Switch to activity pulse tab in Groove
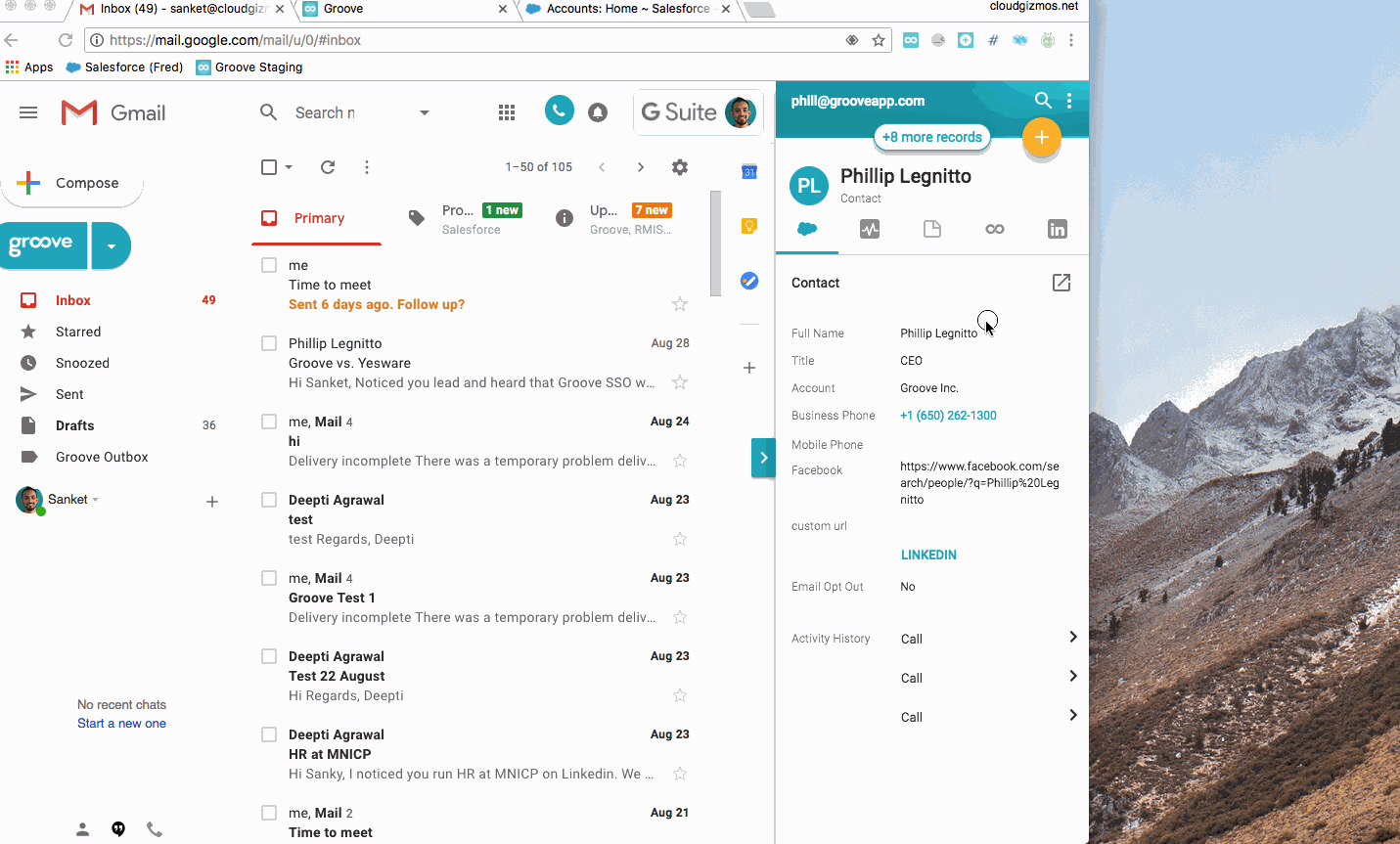The image size is (1400, 844). (870, 229)
